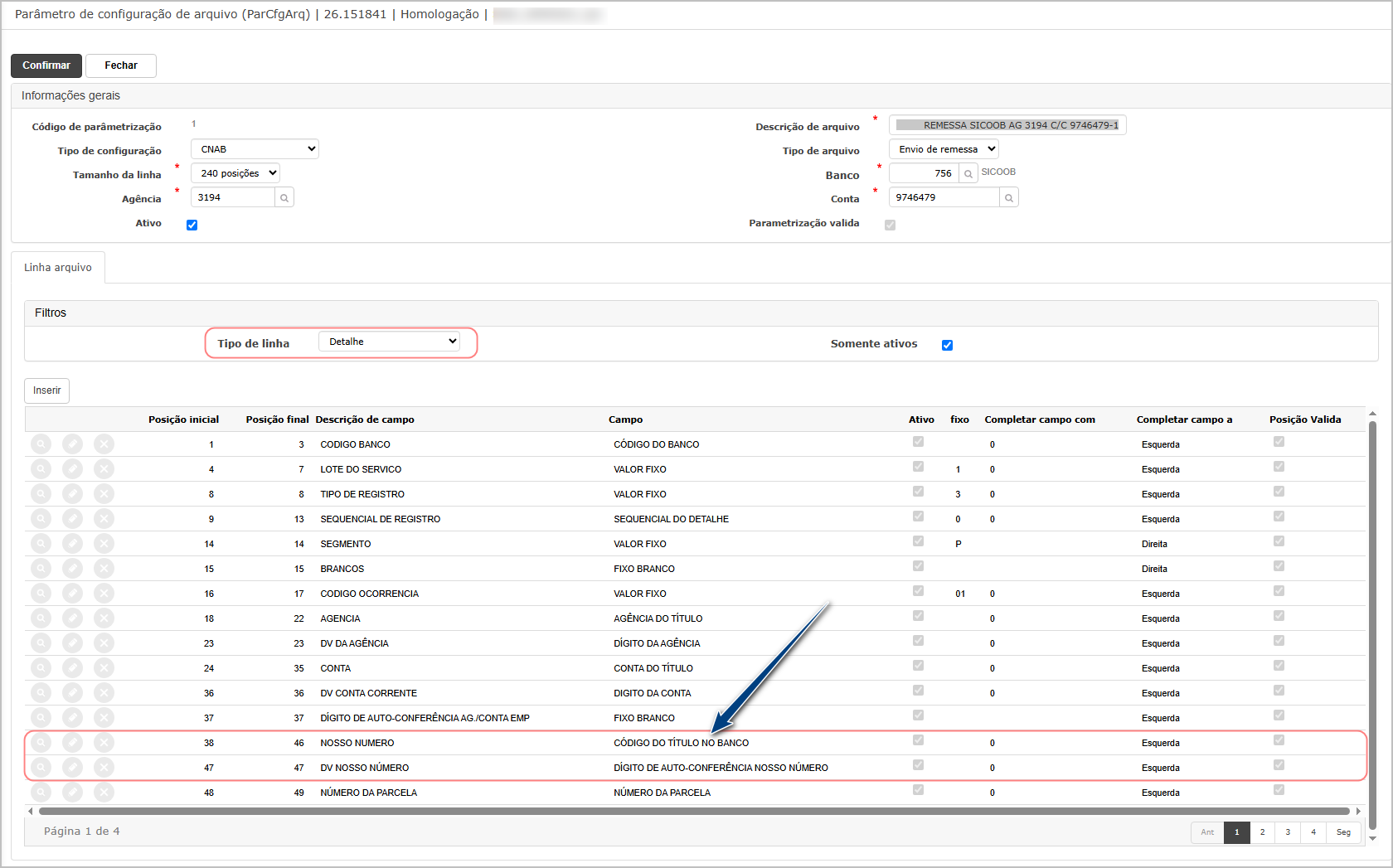
Task: Toggle the Ativo checkbox in general info
Action: (x=192, y=225)
